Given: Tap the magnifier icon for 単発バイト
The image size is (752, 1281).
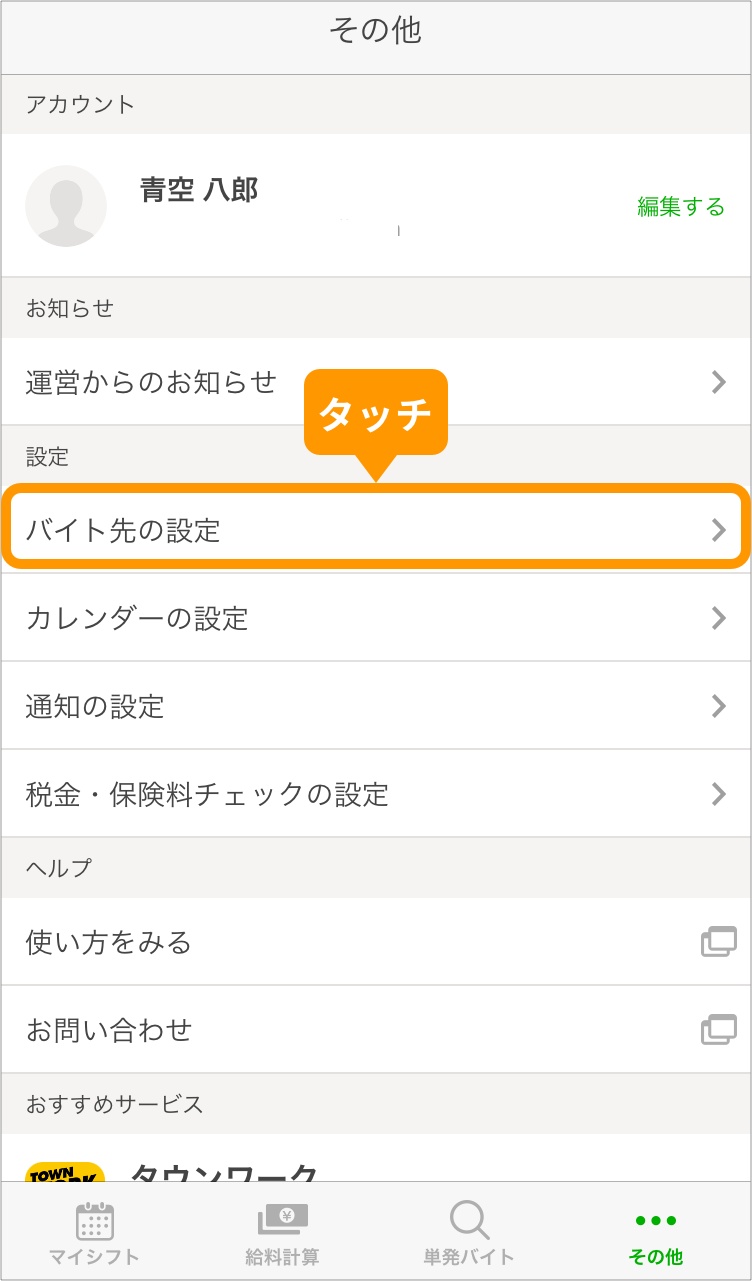Looking at the screenshot, I should click(x=468, y=1220).
